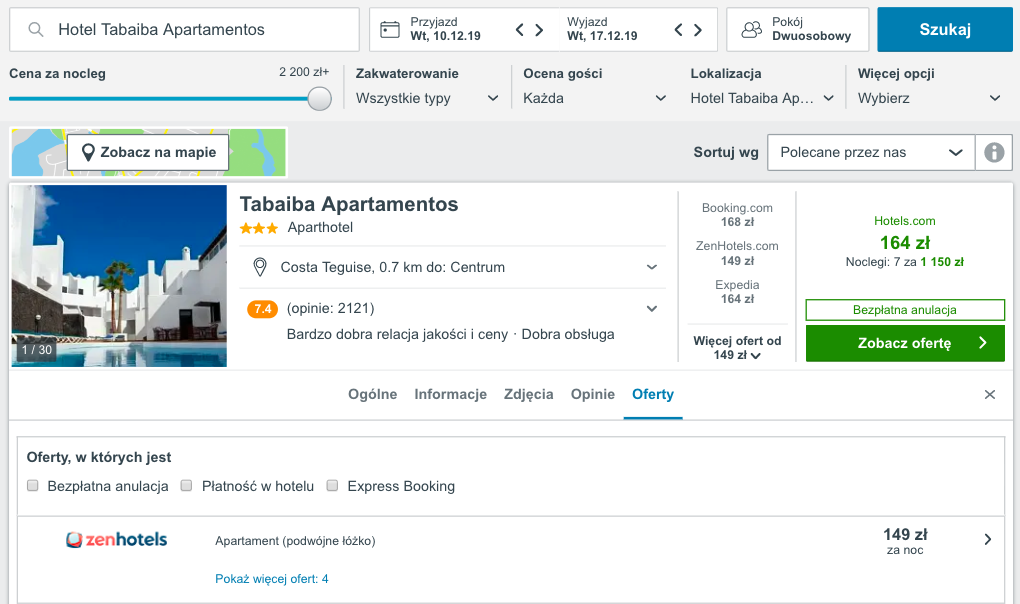The height and width of the screenshot is (604, 1020).
Task: Expand Więcej ofert od 149 zł
Action: pos(737,348)
